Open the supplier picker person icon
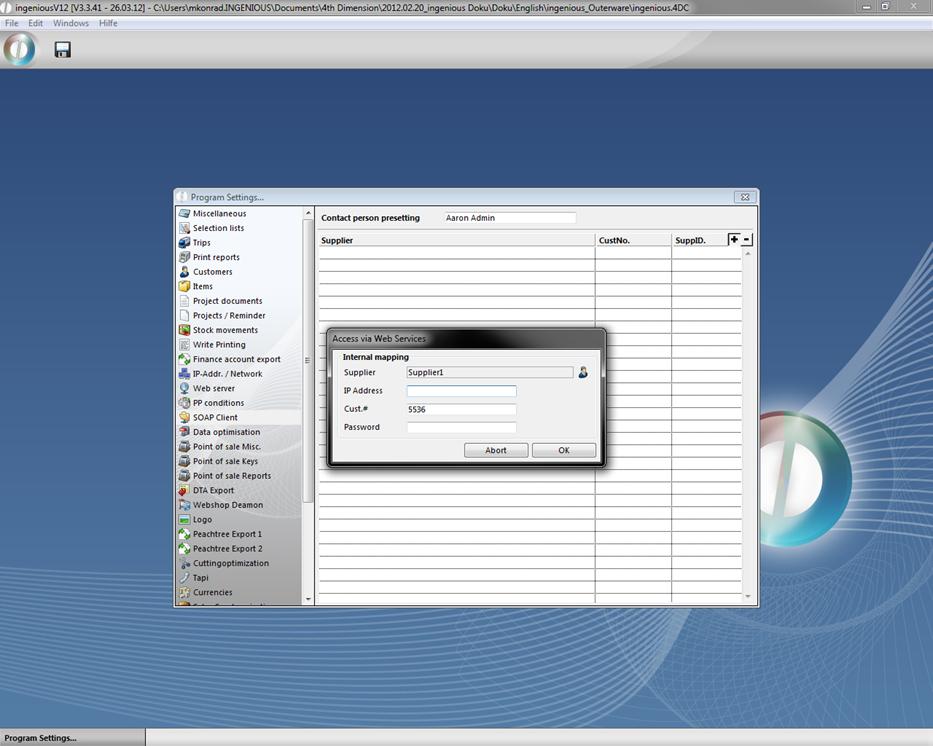 click(583, 372)
